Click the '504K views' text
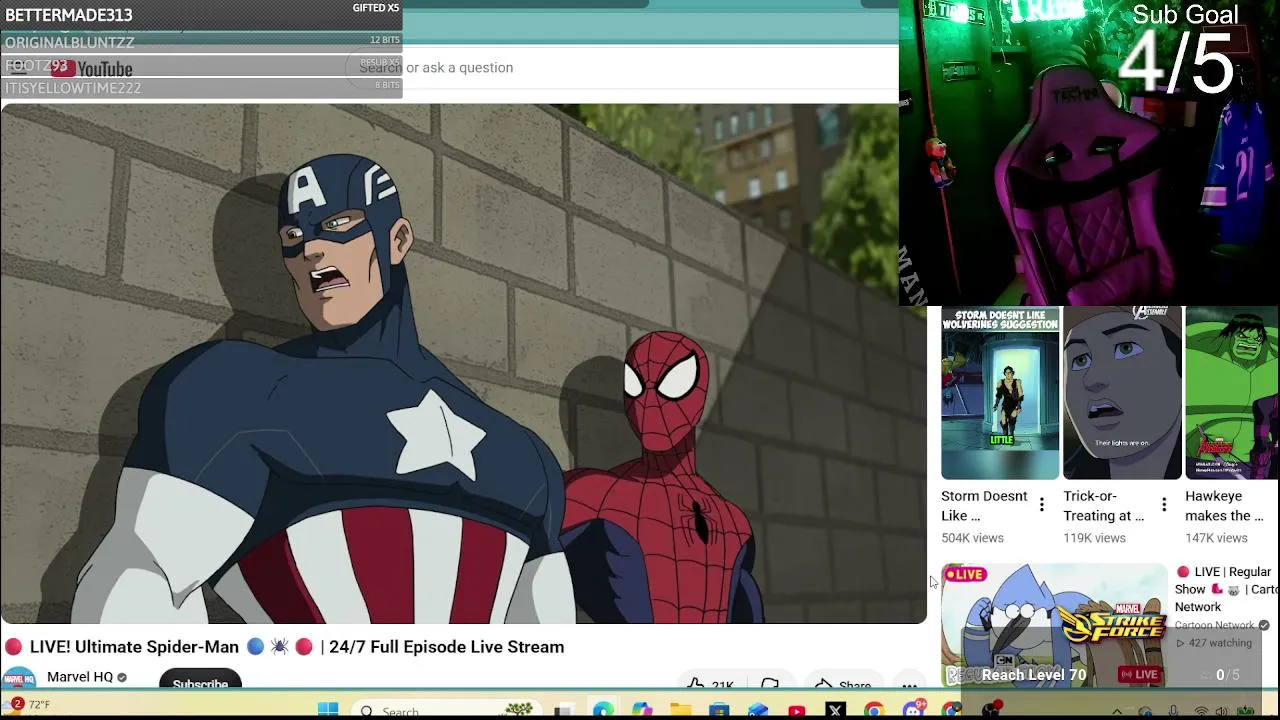1280x720 pixels. click(x=972, y=538)
